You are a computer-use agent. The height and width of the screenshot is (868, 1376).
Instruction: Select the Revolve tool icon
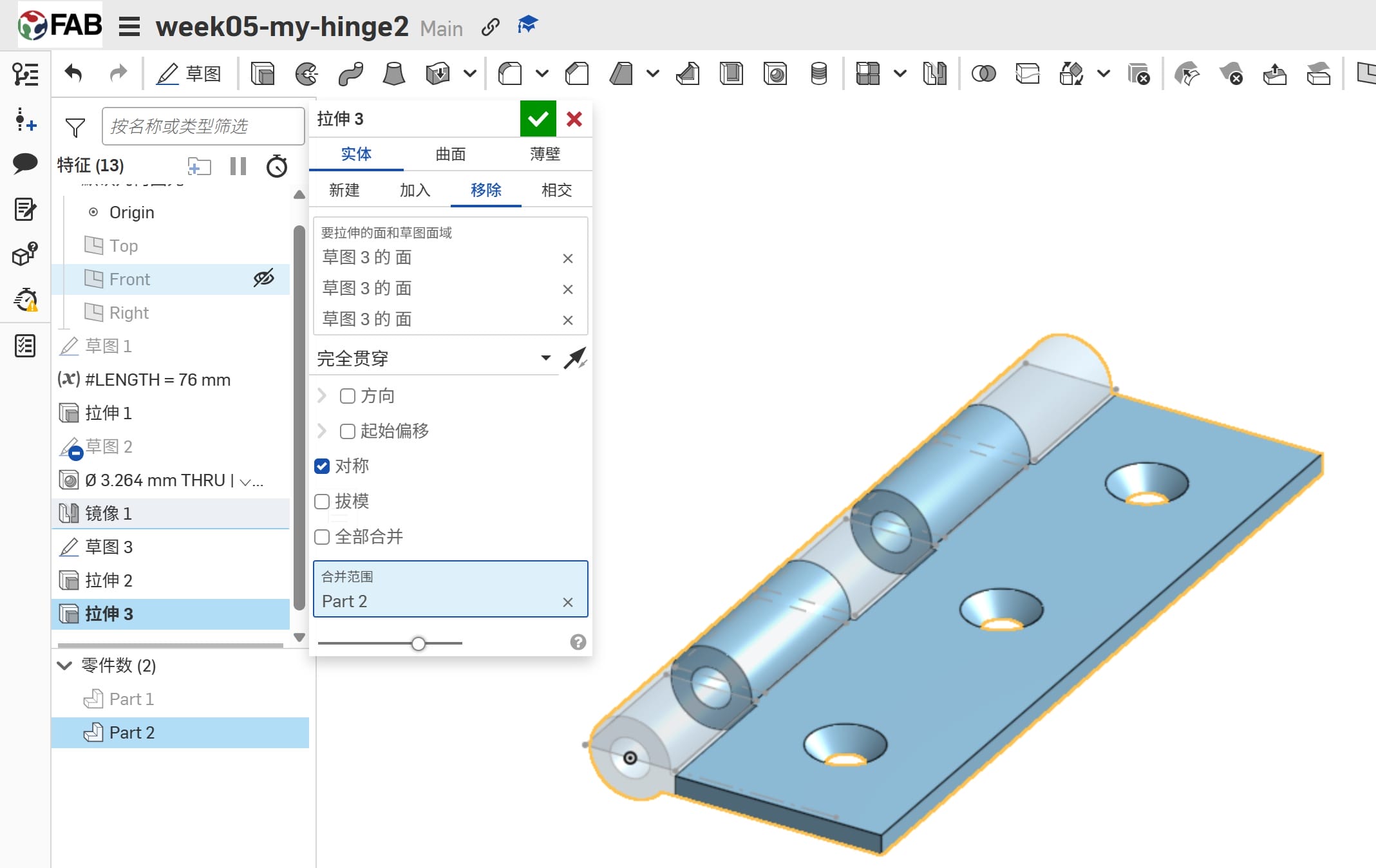coord(306,74)
